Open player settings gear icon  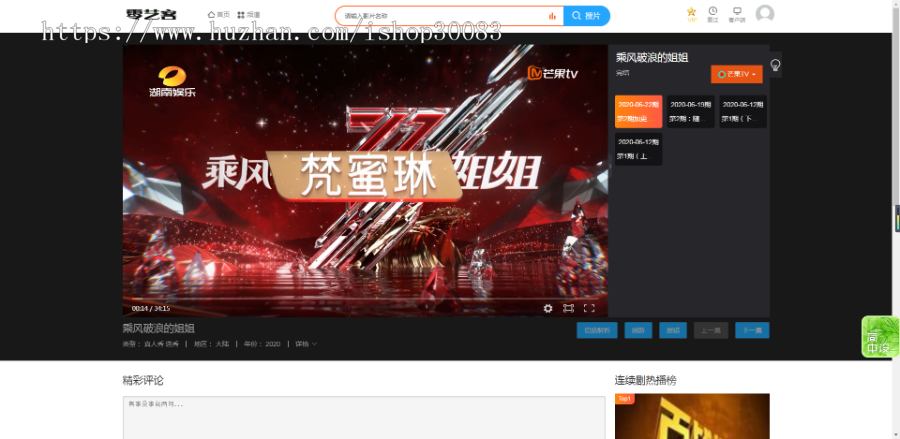548,308
